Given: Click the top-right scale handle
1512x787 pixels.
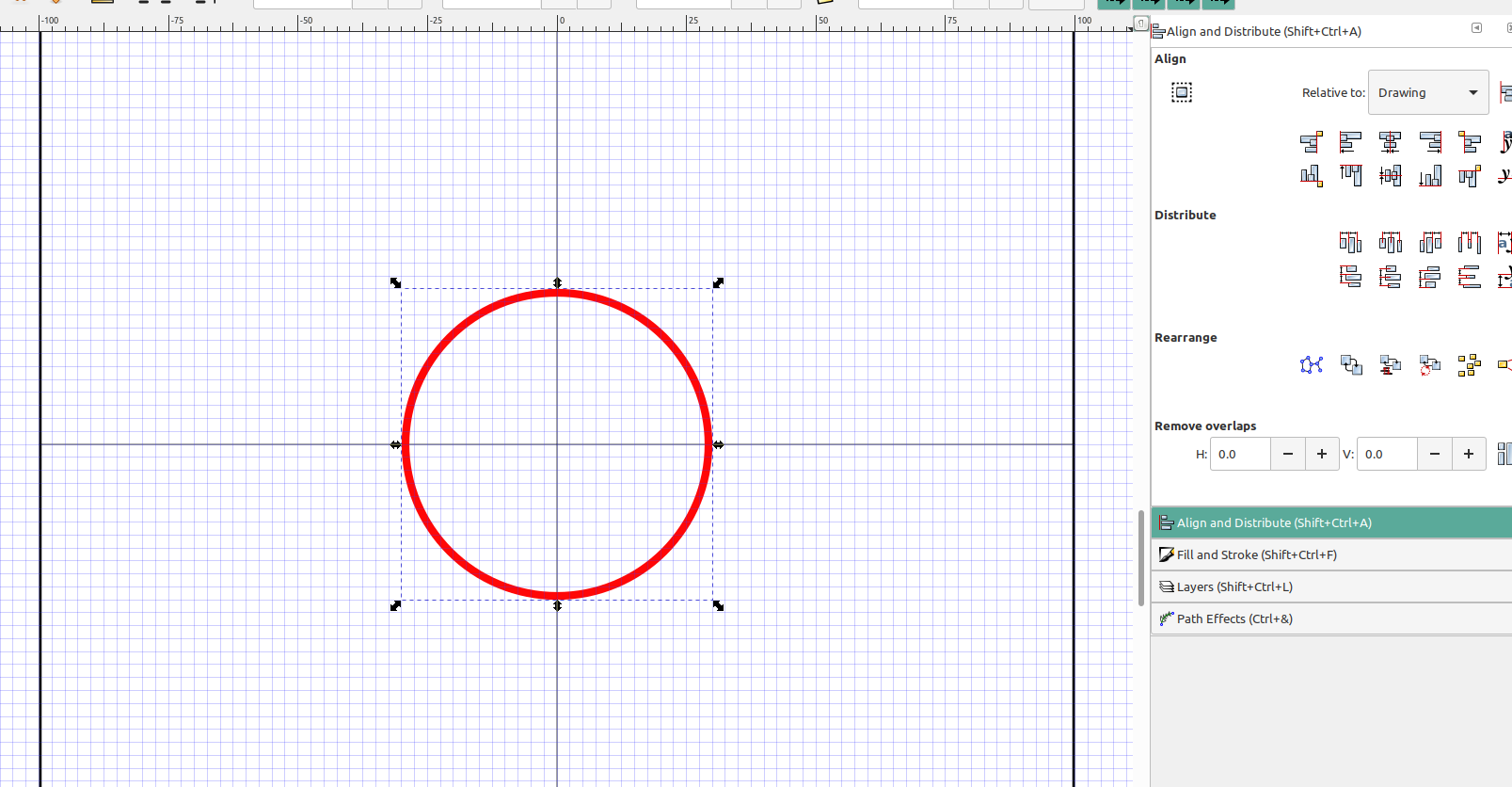Looking at the screenshot, I should pyautogui.click(x=719, y=282).
